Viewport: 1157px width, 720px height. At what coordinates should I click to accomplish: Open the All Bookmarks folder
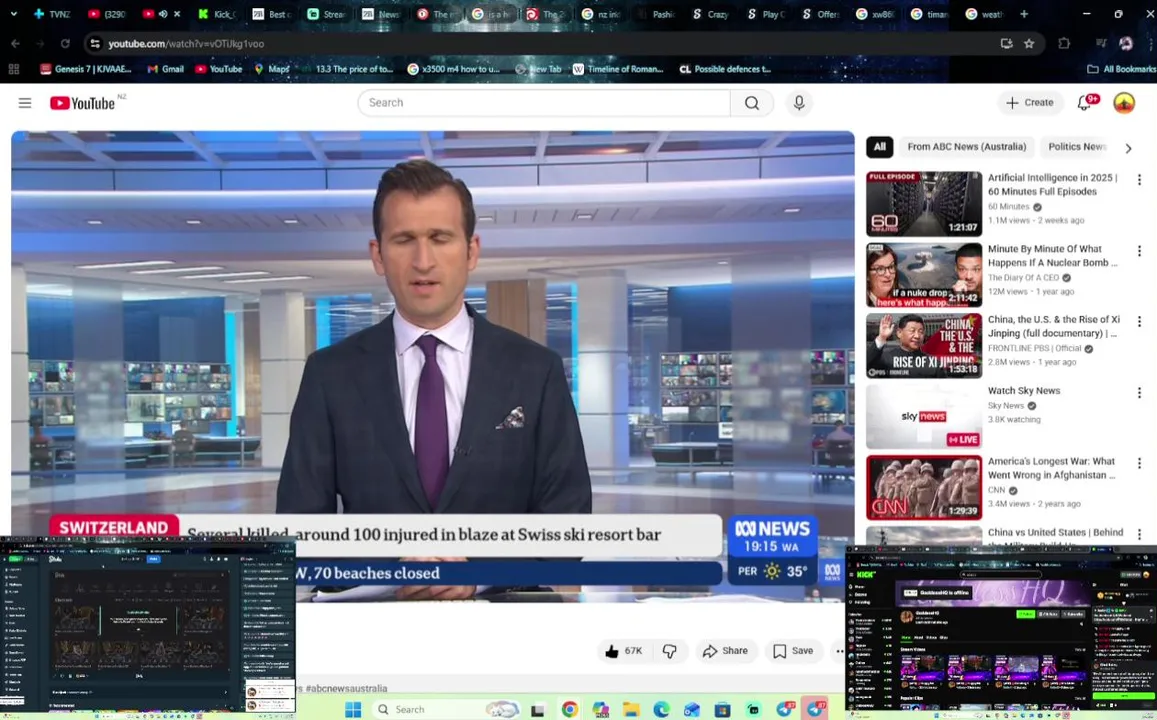click(1122, 69)
